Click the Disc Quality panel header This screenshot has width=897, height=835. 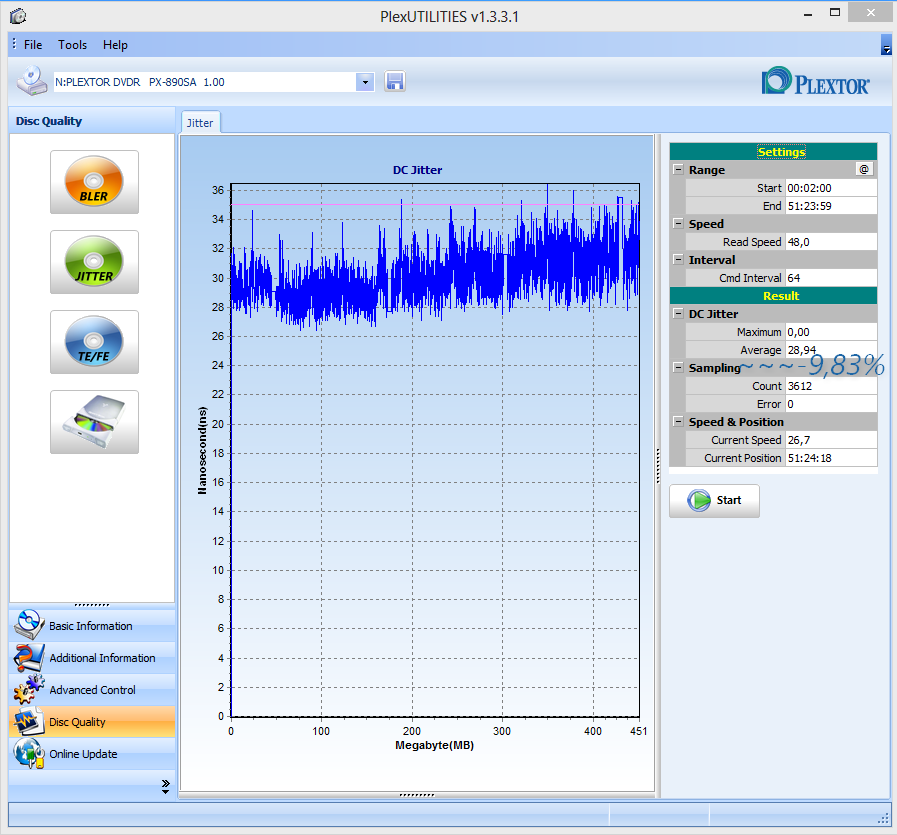tap(92, 121)
